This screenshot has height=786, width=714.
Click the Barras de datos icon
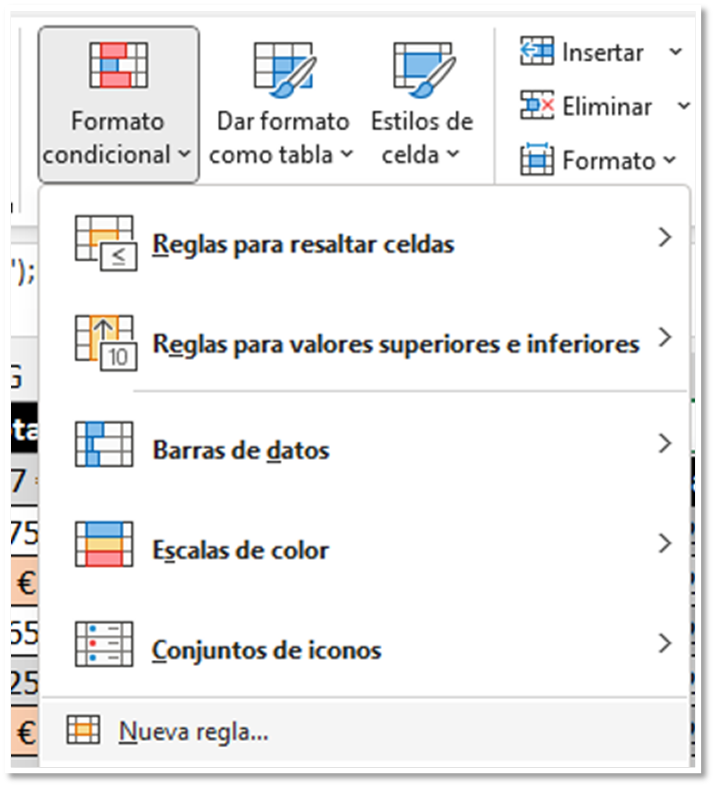tap(104, 444)
